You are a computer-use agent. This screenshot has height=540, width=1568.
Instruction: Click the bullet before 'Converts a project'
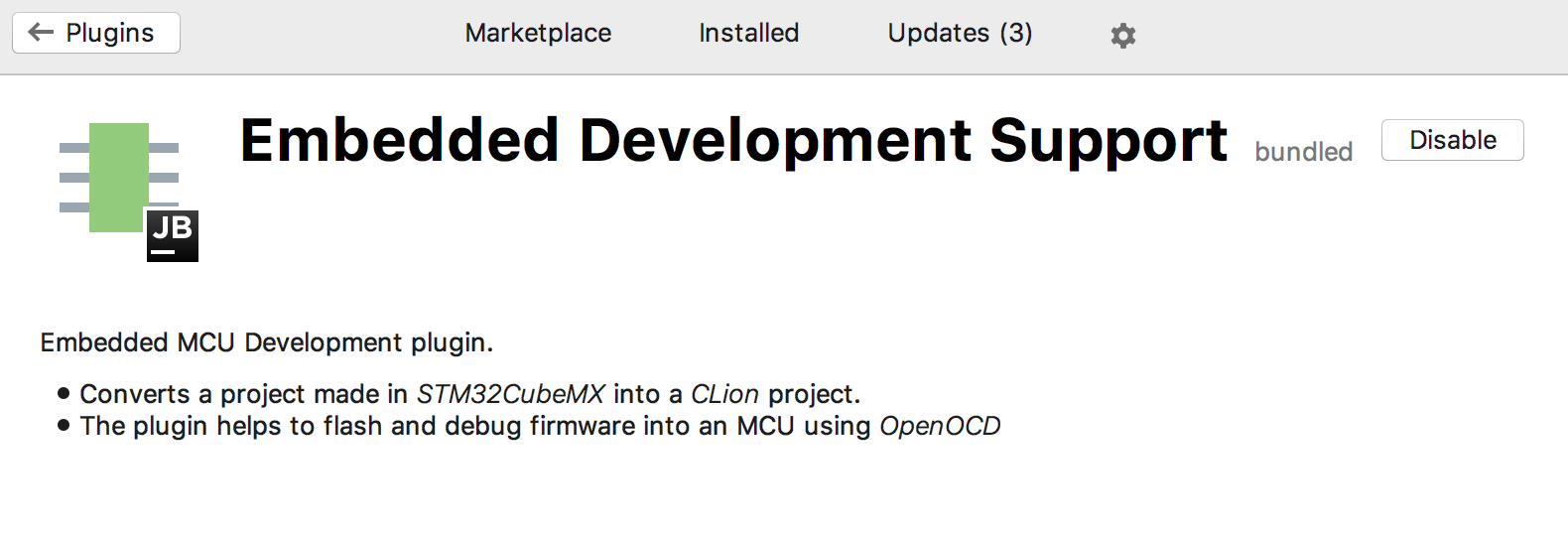coord(65,393)
